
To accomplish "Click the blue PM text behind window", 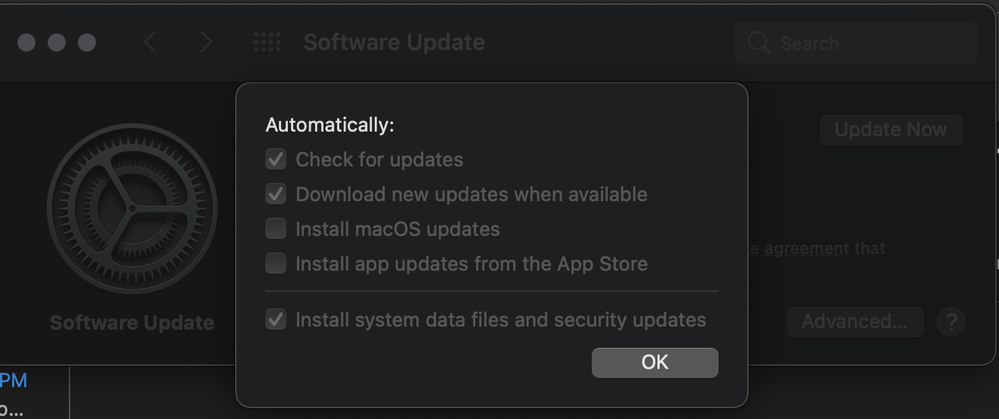I will pyautogui.click(x=13, y=380).
